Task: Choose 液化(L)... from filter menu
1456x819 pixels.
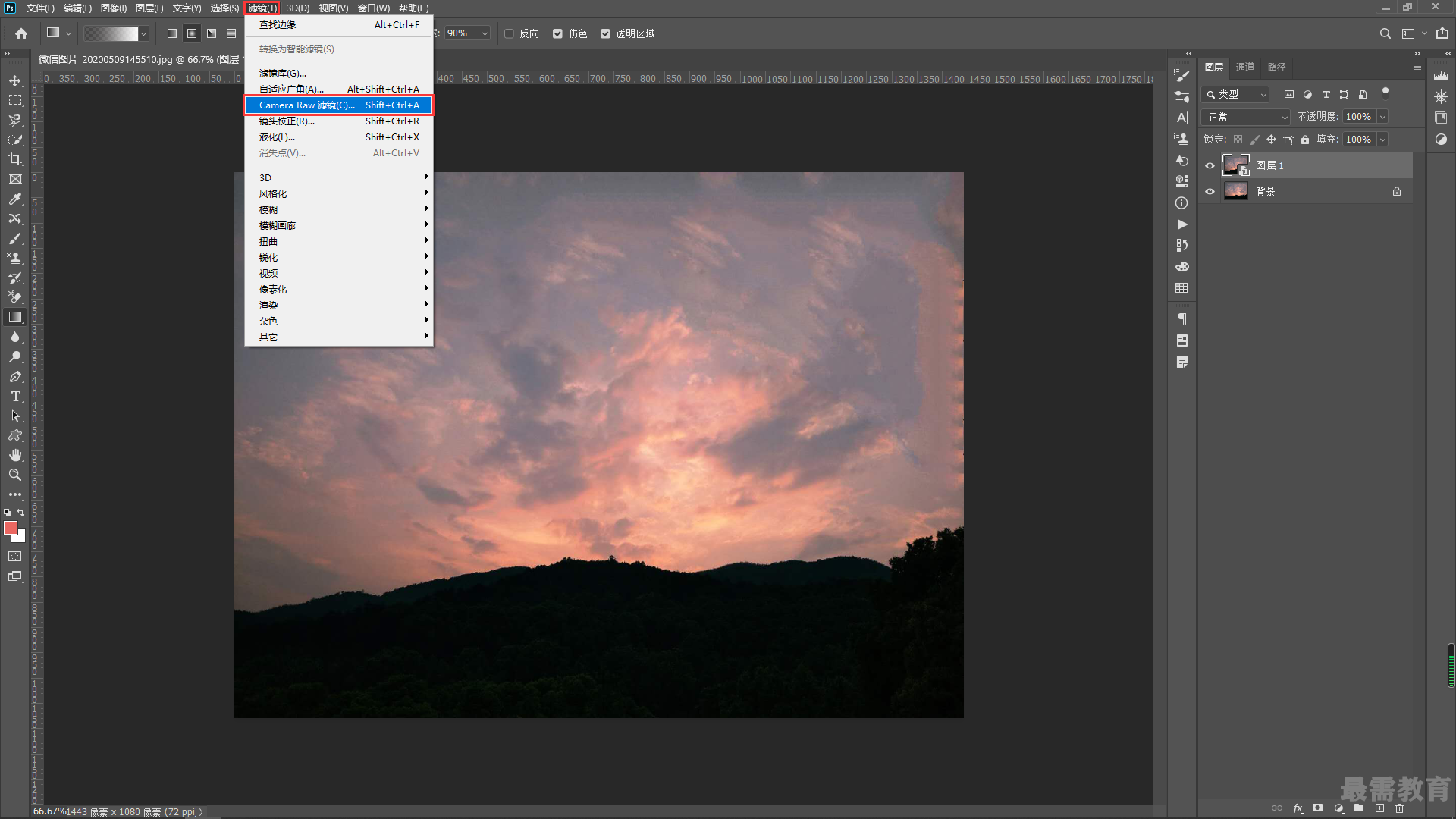Action: 339,136
